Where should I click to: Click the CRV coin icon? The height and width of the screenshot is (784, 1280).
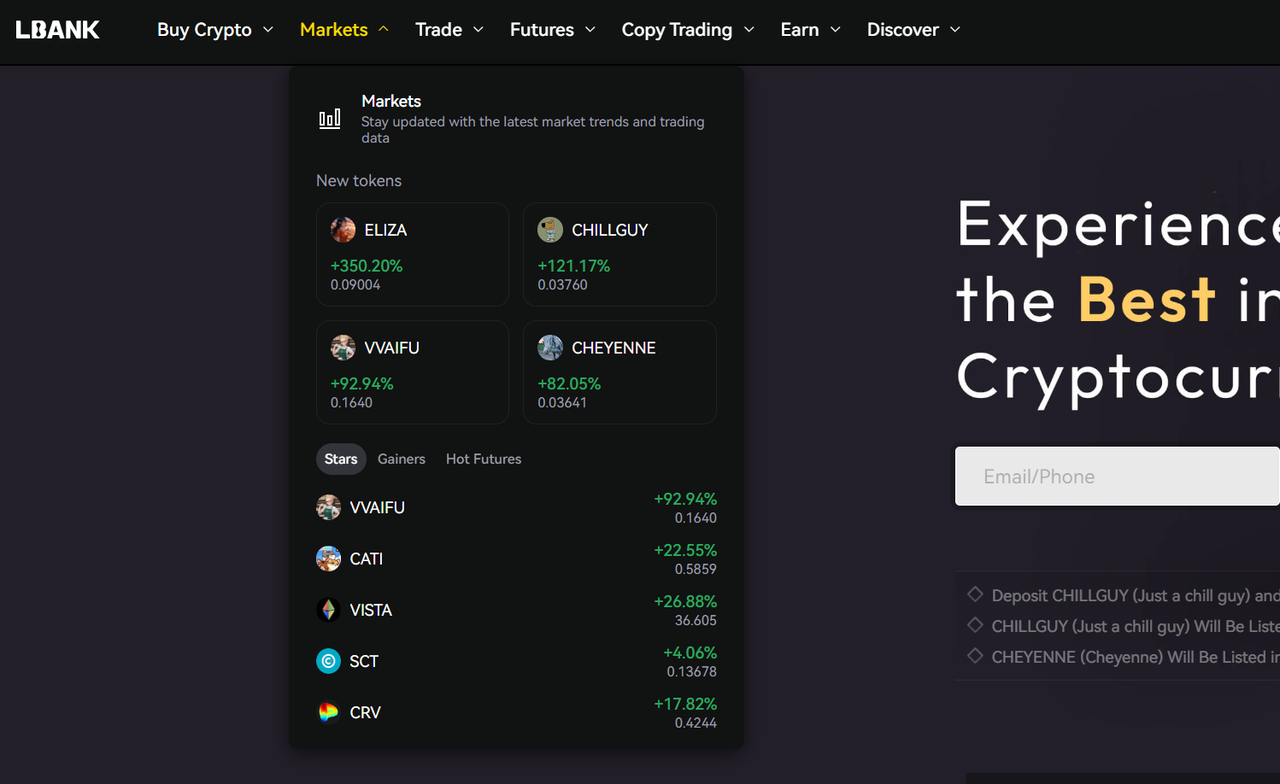pos(328,713)
